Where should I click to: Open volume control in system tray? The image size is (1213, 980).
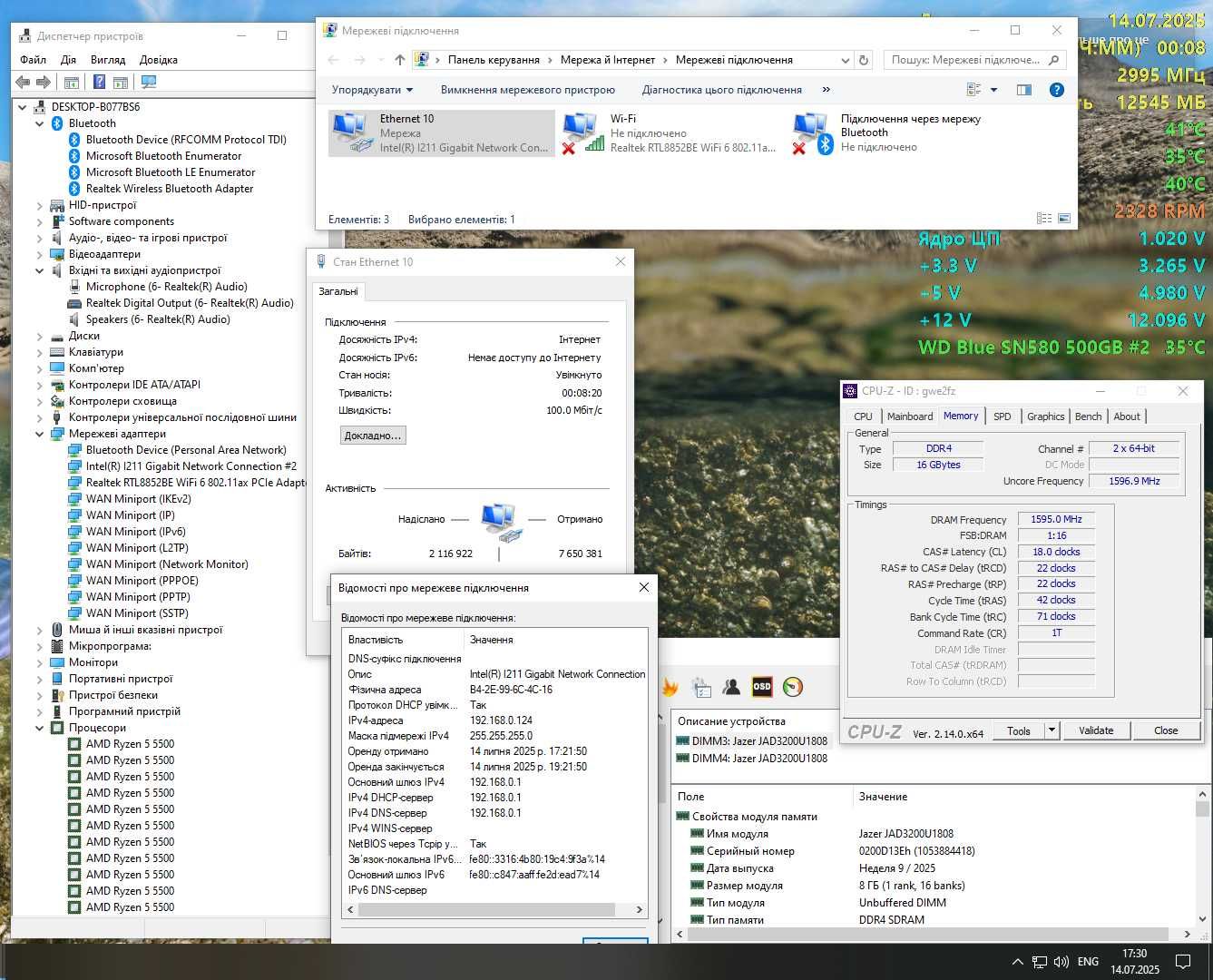[1061, 962]
